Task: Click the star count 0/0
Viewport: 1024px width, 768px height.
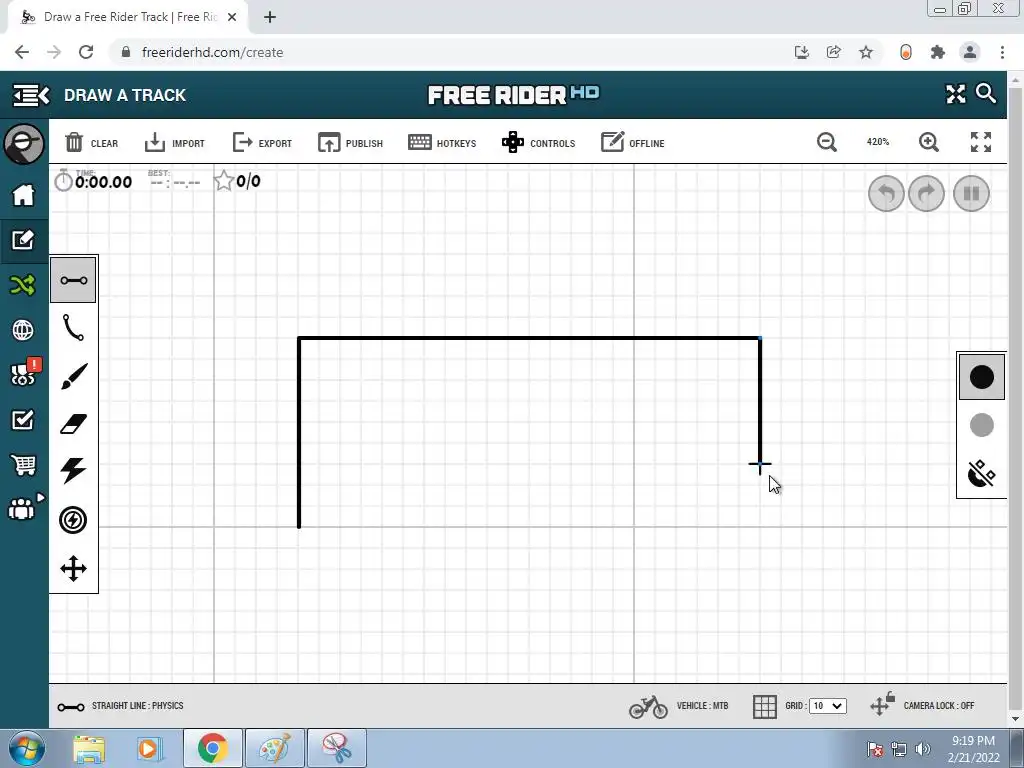Action: click(237, 181)
